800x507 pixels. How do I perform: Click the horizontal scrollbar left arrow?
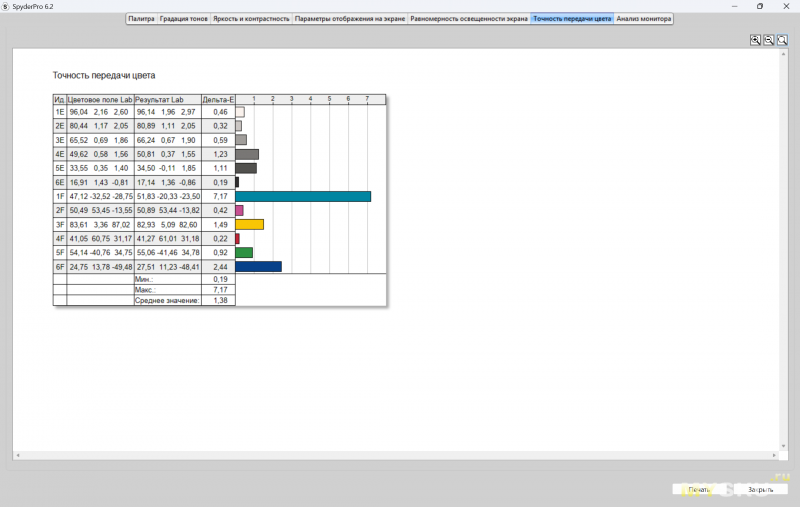pos(17,457)
